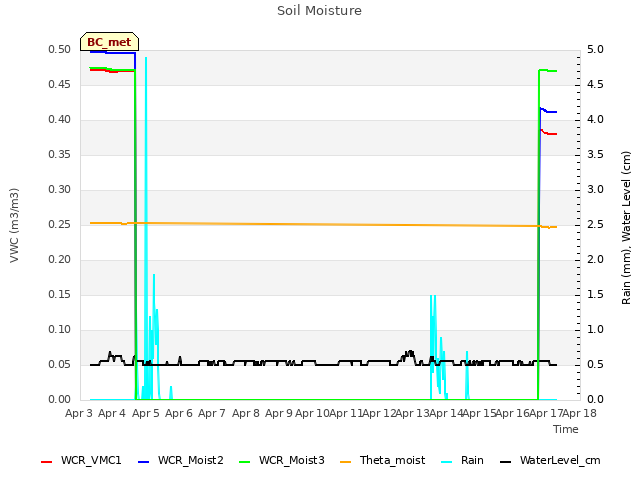Image resolution: width=640 pixels, height=480 pixels.
Task: Click the 0.50 left axis value
Action: (60, 49)
